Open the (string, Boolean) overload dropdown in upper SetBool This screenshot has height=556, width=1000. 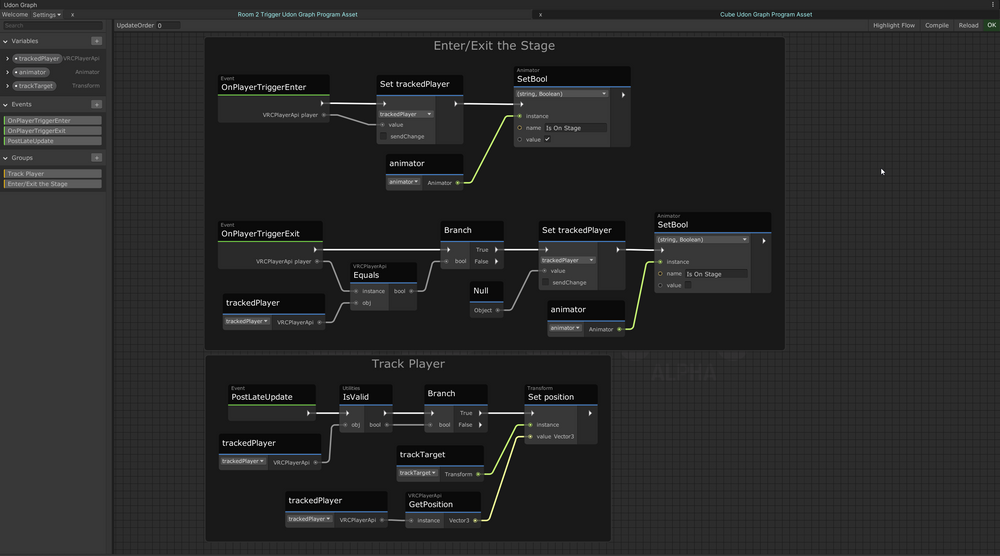coord(561,94)
